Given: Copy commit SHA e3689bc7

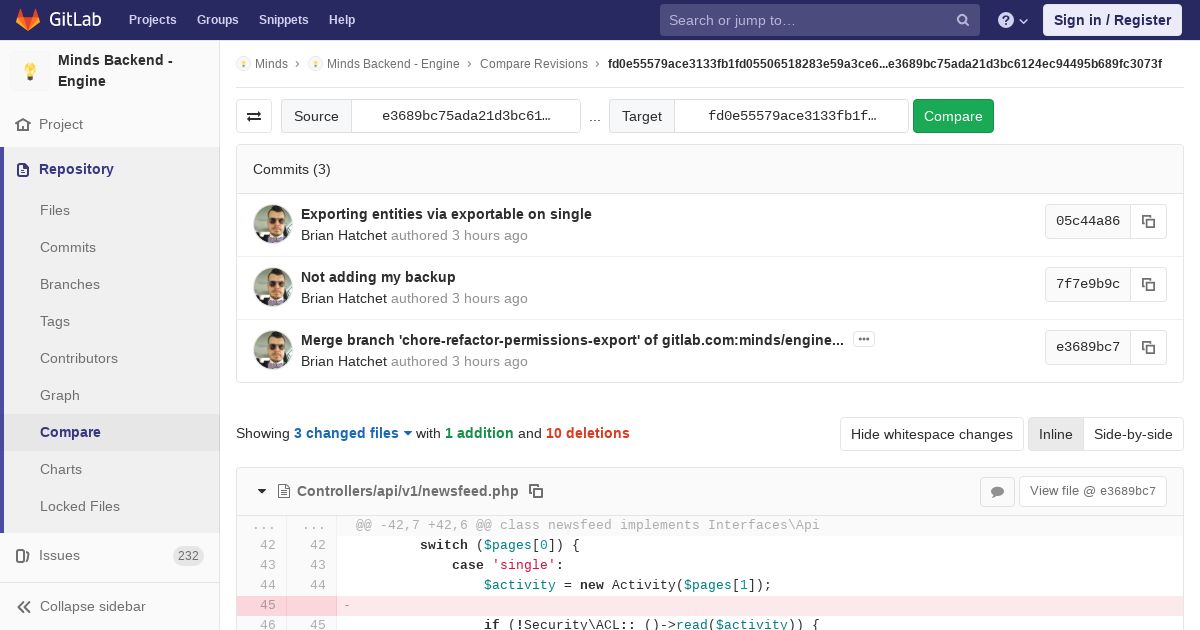Looking at the screenshot, I should [1148, 348].
